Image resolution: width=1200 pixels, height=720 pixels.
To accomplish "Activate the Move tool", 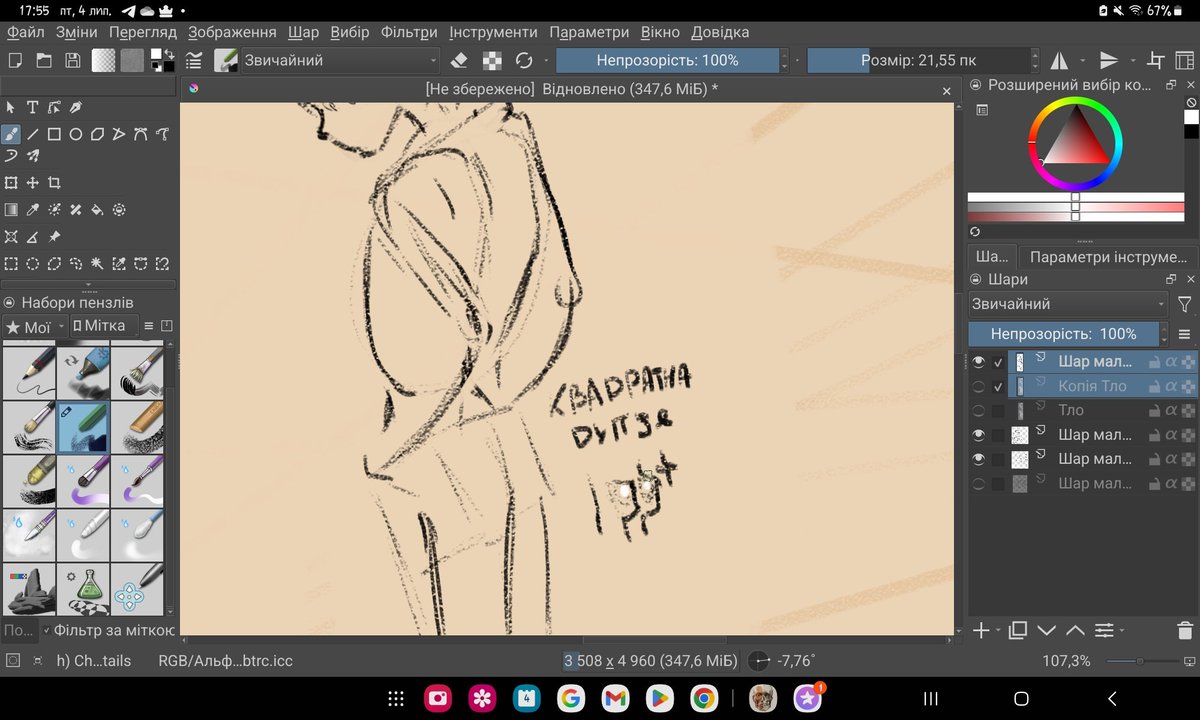I will pyautogui.click(x=33, y=183).
